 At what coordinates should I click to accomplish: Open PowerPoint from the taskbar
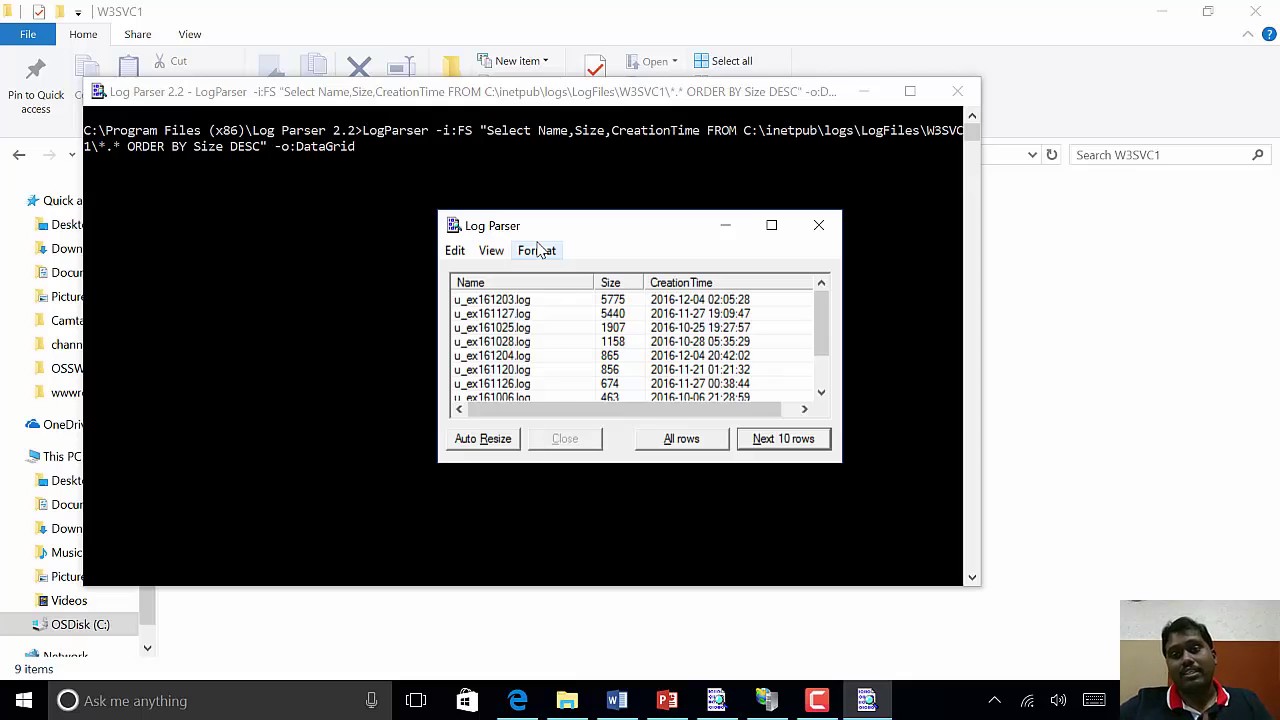(x=667, y=701)
